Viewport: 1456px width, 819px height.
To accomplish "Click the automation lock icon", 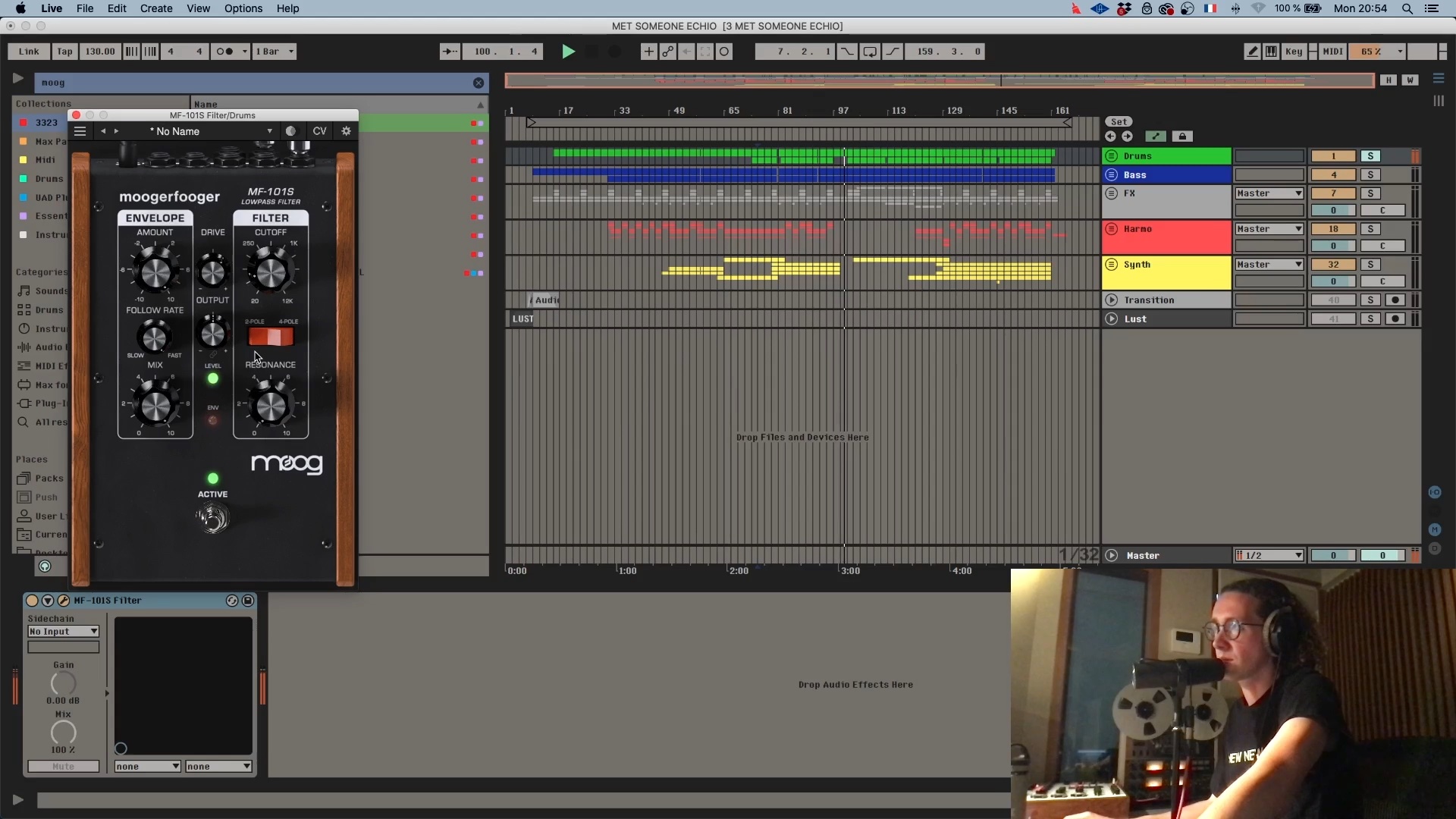I will pos(1181,136).
